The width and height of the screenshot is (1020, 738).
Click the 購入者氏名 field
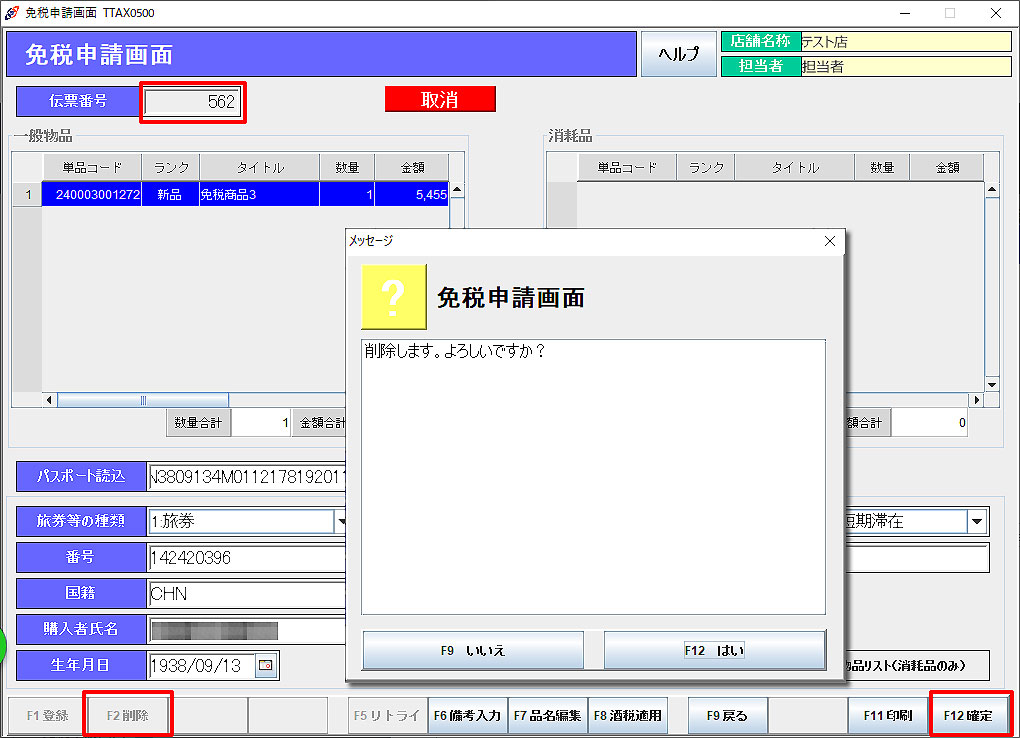point(247,629)
